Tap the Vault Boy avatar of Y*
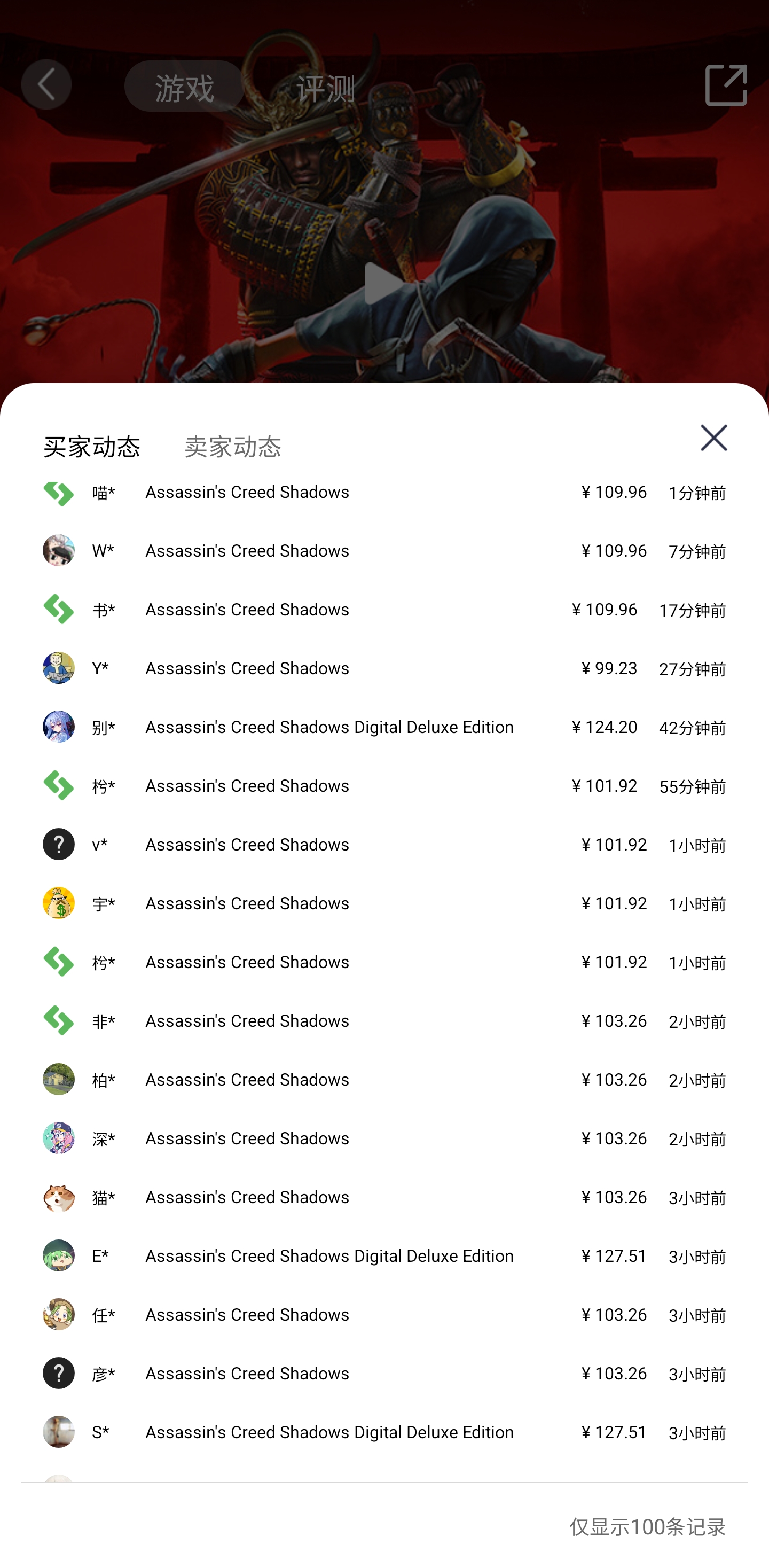This screenshot has width=769, height=1568. coord(58,668)
